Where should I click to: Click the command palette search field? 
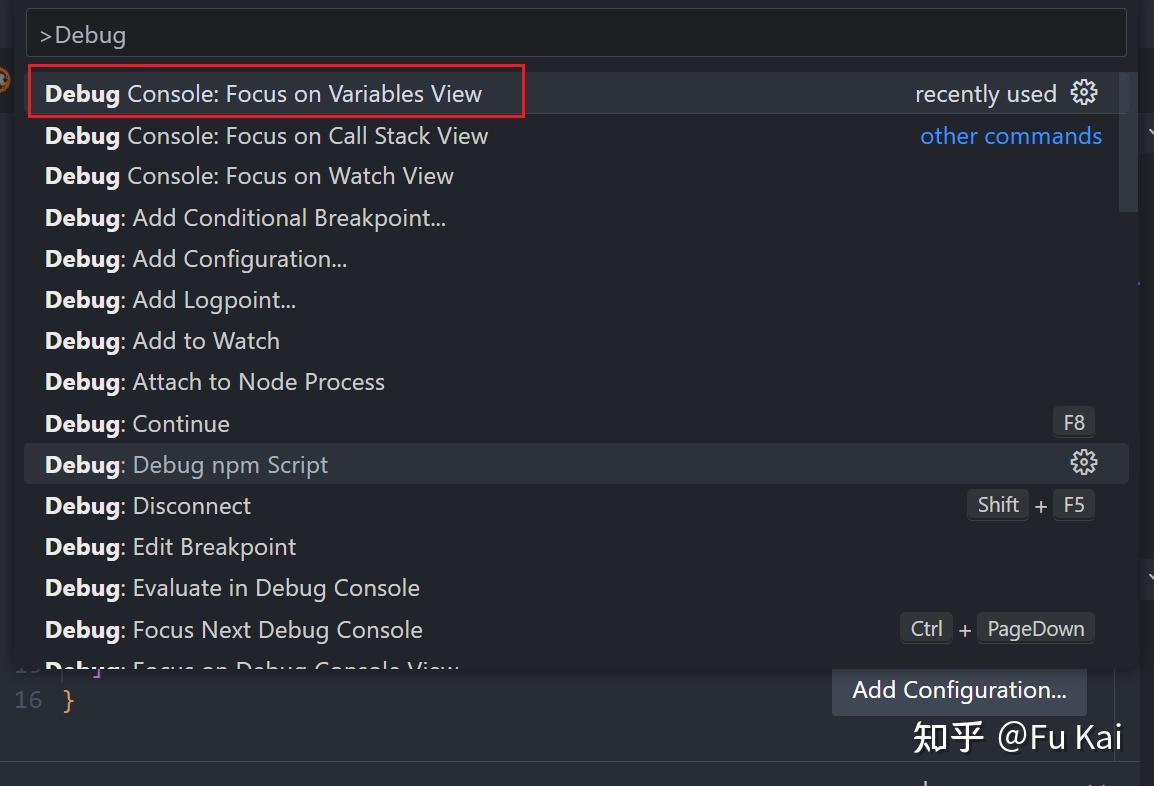575,33
